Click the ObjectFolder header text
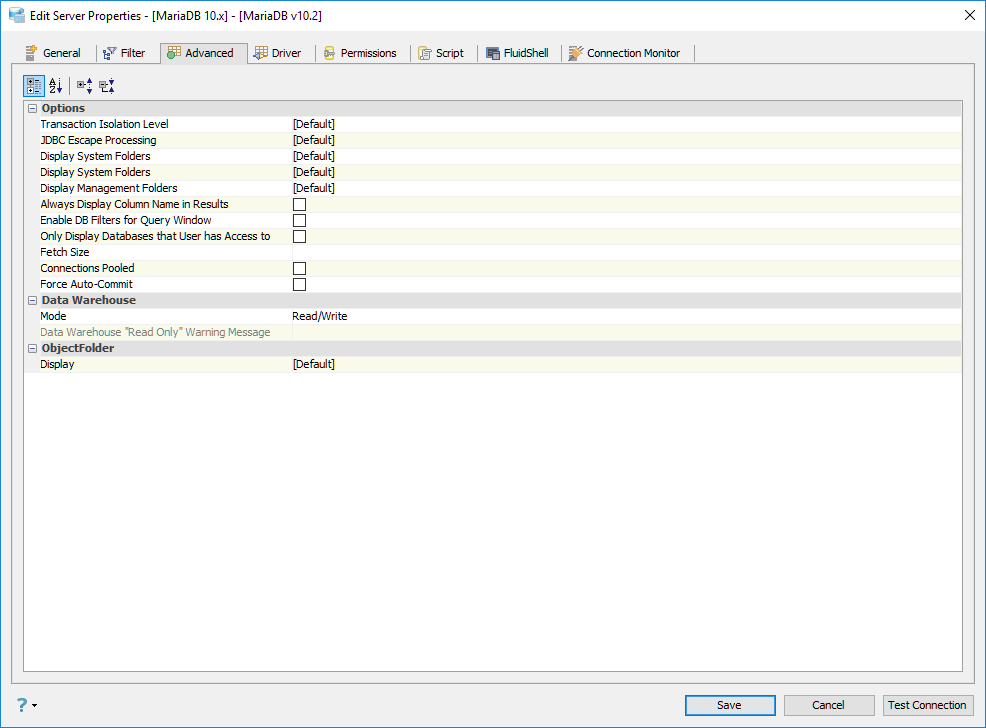This screenshot has width=986, height=728. [78, 348]
